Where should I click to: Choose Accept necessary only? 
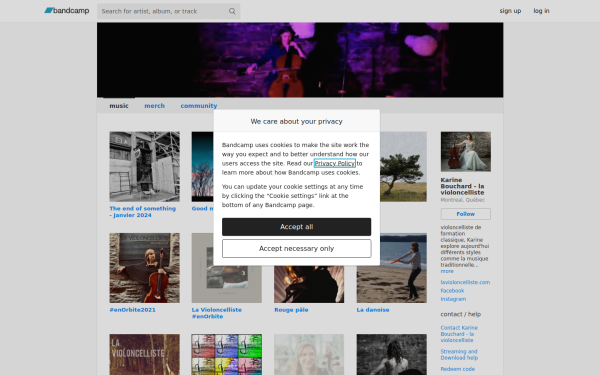point(297,249)
